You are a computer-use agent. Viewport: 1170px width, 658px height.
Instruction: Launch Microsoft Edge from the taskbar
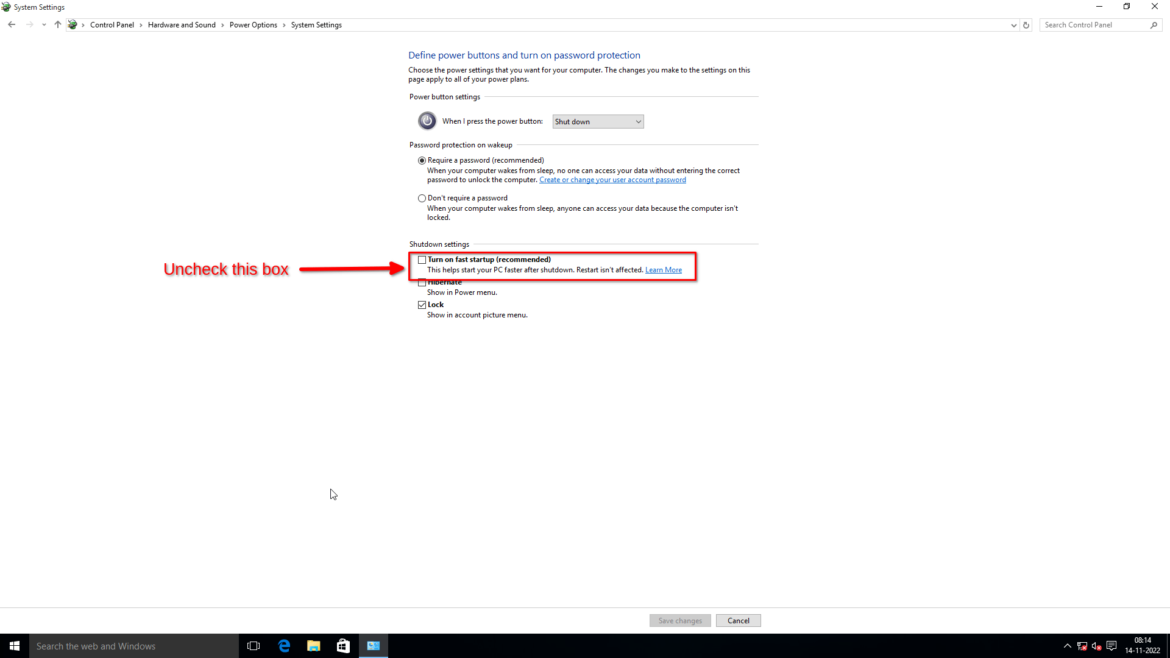tap(284, 646)
